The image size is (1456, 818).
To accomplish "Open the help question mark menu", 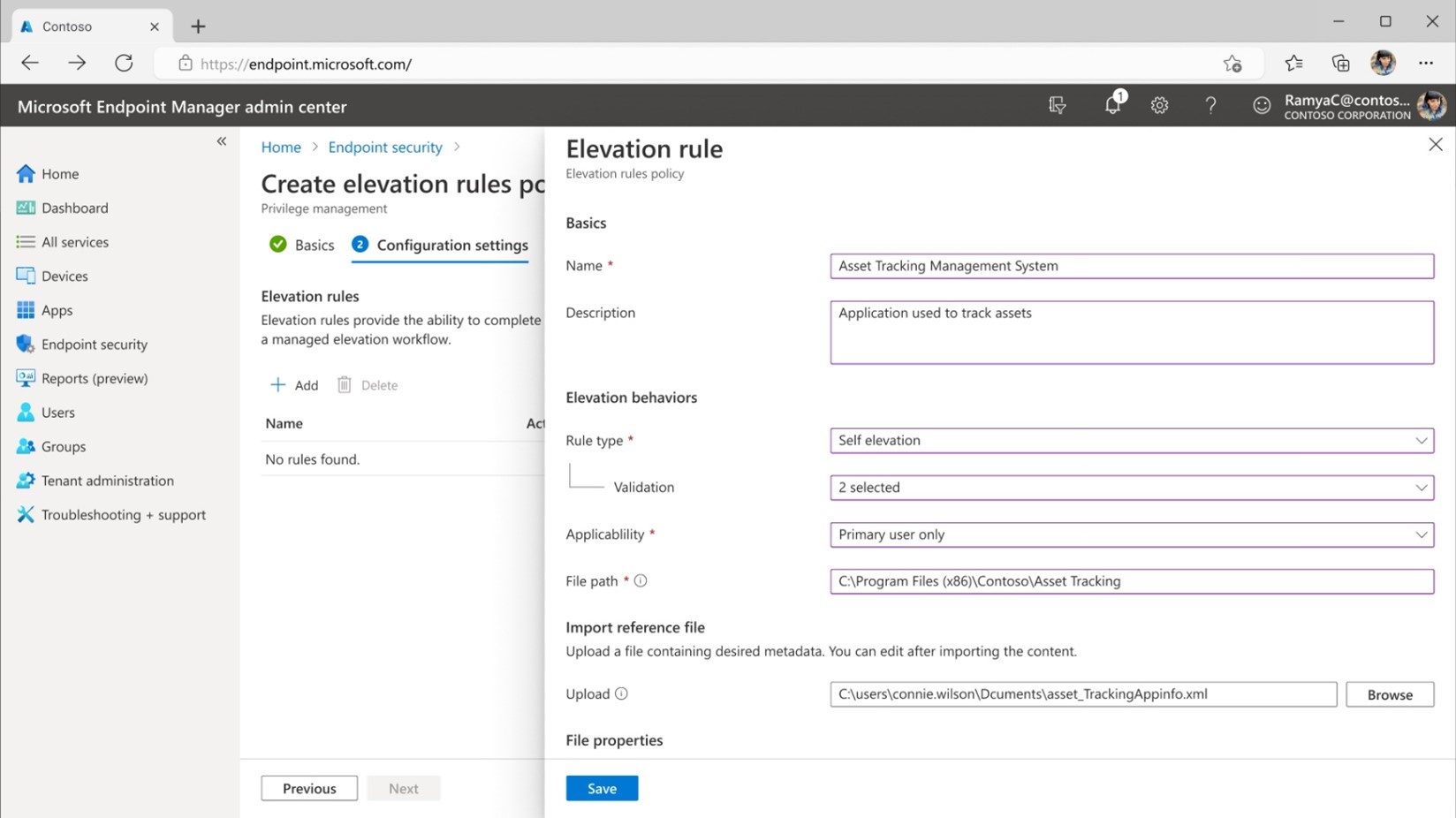I will (1210, 105).
